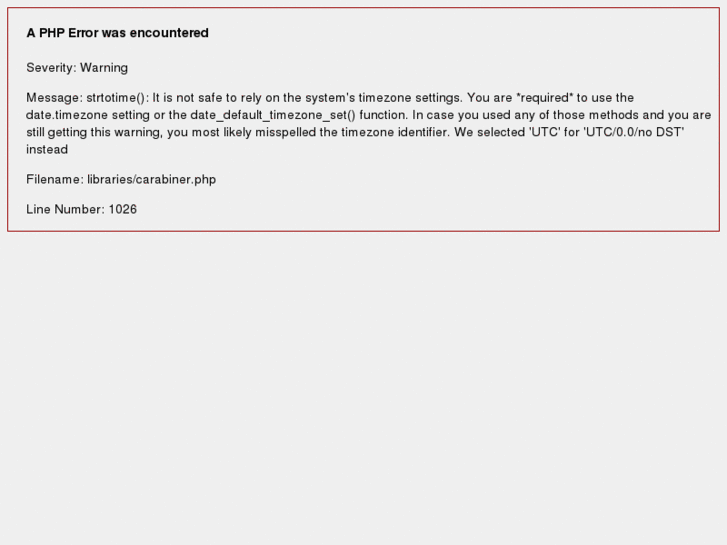Click the 'strtotime():' function name
This screenshot has width=727, height=545.
coord(118,98)
